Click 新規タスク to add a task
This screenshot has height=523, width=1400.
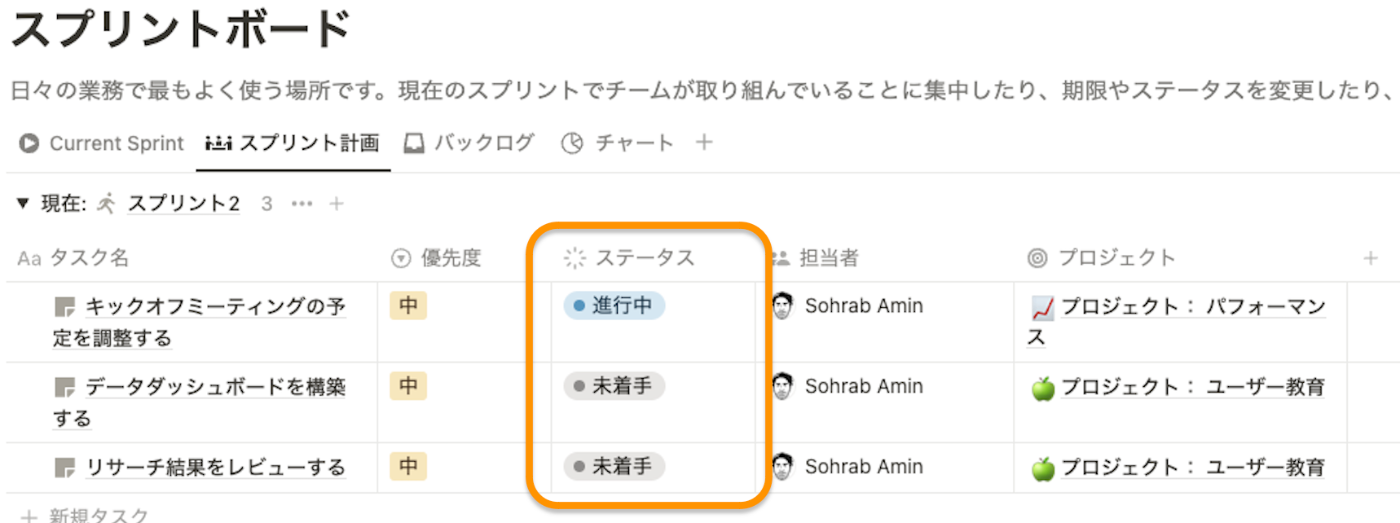(84, 515)
